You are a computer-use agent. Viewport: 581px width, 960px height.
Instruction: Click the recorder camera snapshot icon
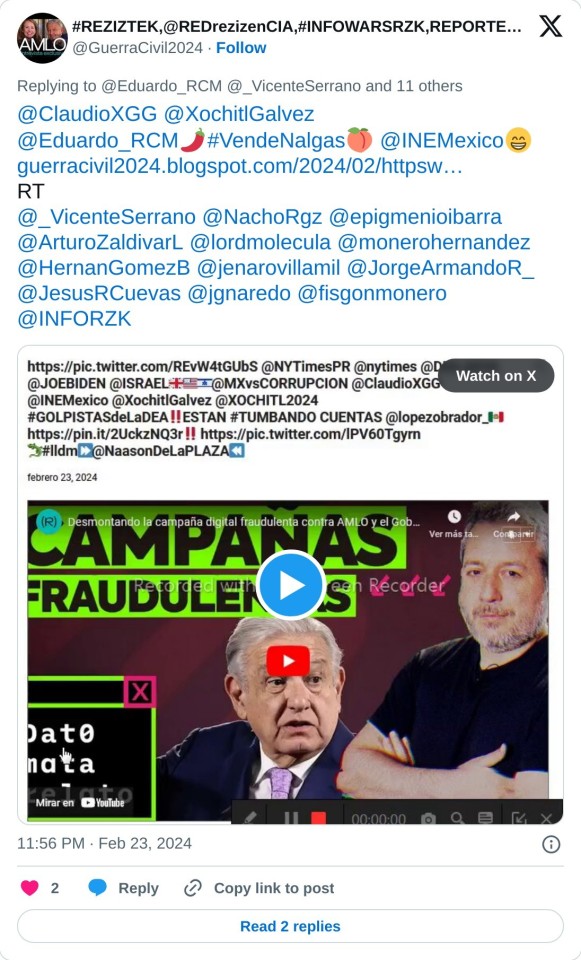[428, 819]
